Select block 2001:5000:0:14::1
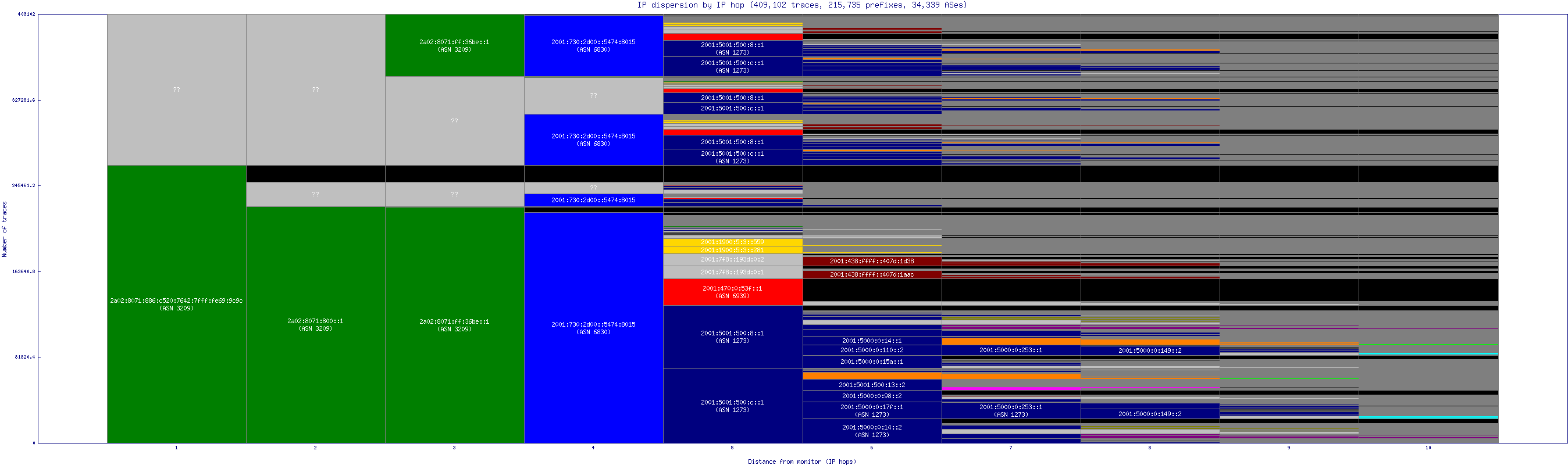 pyautogui.click(x=872, y=341)
